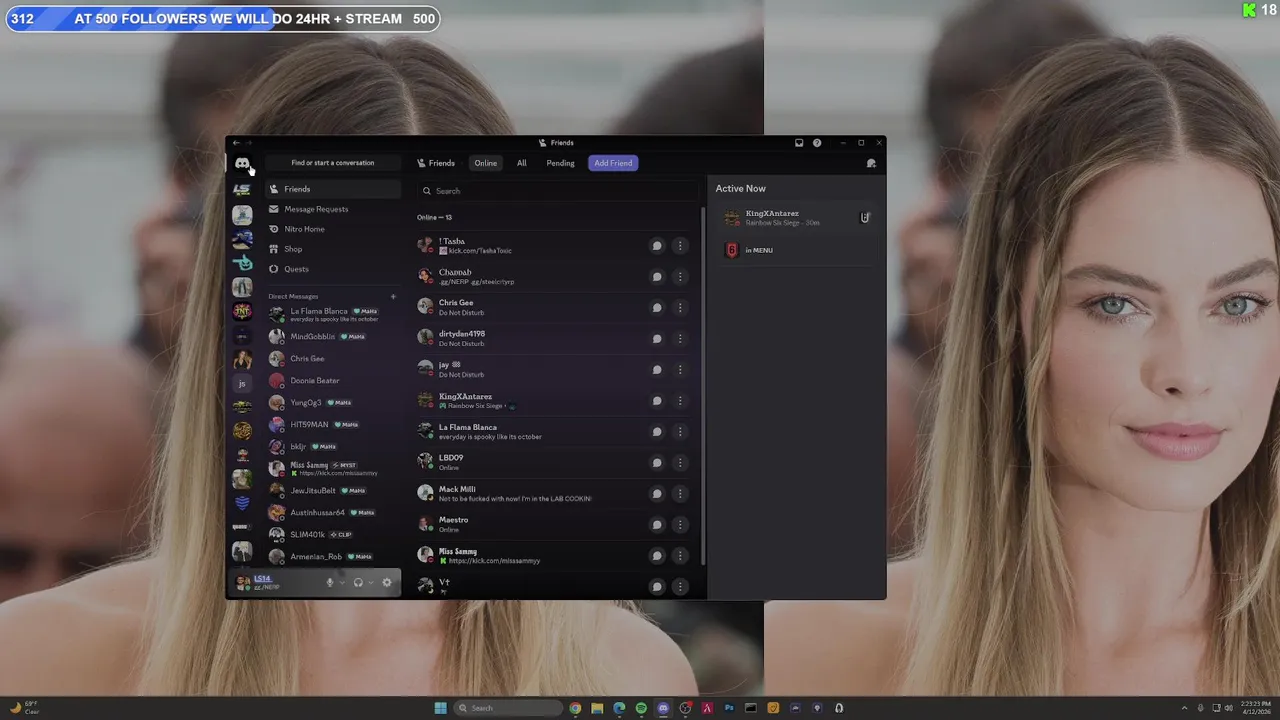Open more options for Mack Milli

680,494
